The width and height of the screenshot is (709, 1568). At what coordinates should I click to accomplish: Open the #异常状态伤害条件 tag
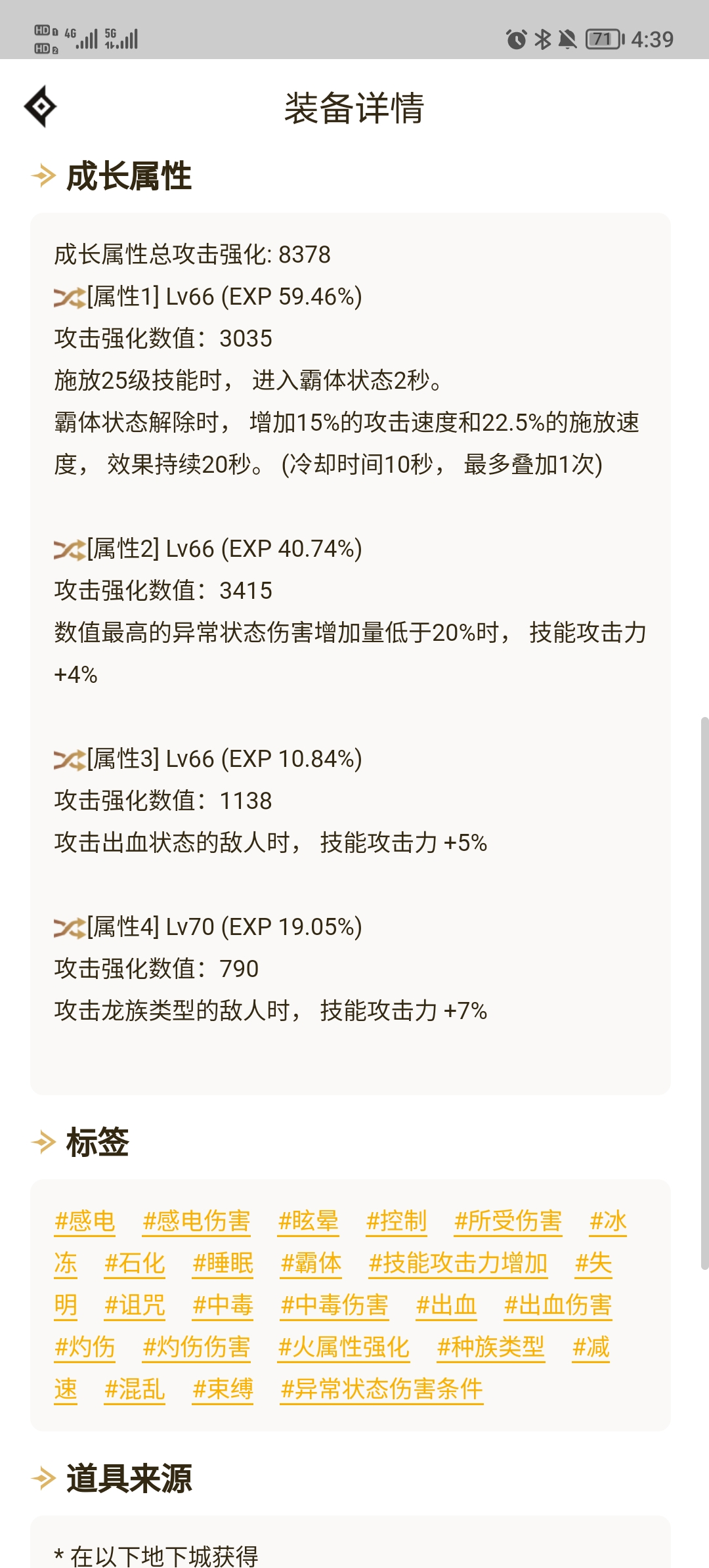point(382,1389)
